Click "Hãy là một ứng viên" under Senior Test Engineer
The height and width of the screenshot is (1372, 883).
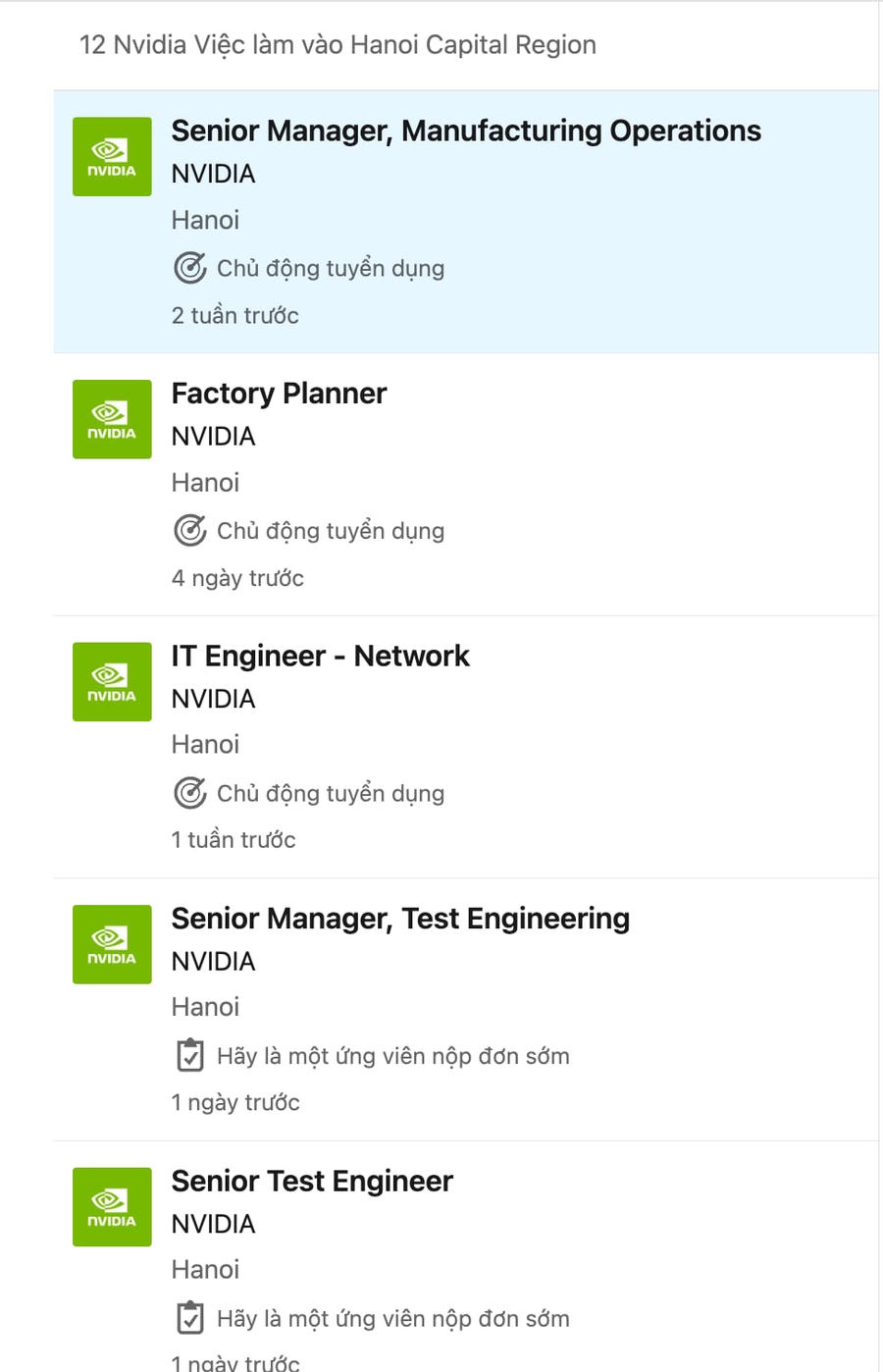point(392,1319)
